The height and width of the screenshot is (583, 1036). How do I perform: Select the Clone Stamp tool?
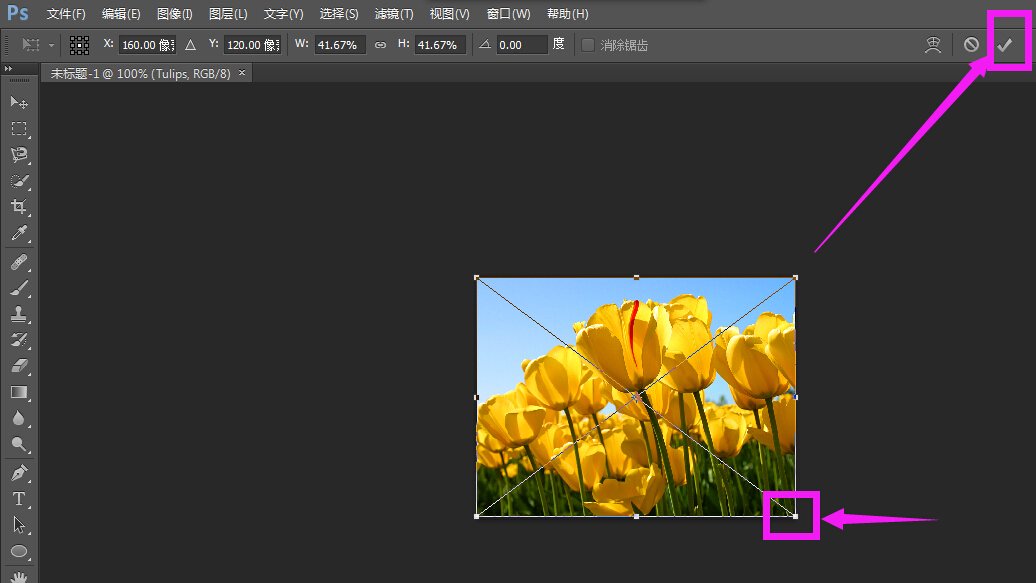(19, 314)
